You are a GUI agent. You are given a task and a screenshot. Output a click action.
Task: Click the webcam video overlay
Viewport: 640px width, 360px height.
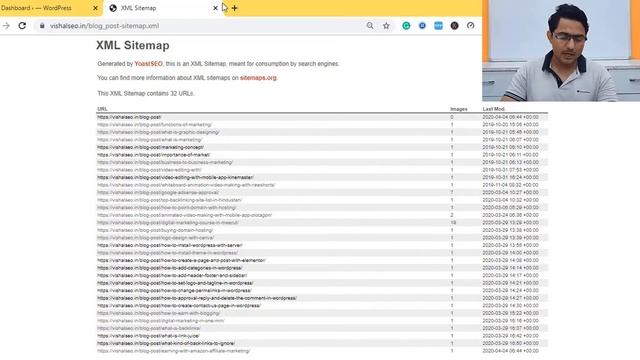(x=561, y=51)
